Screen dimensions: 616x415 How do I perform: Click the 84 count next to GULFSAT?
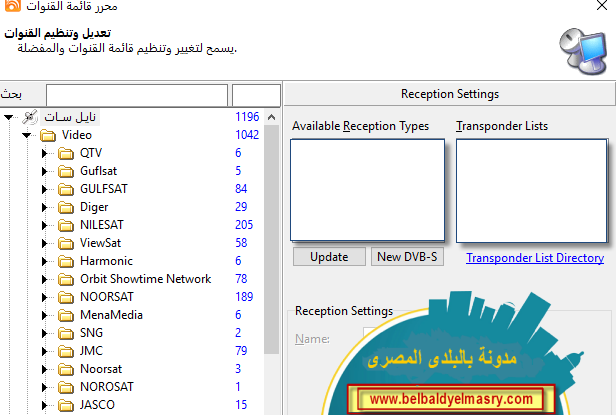click(241, 189)
